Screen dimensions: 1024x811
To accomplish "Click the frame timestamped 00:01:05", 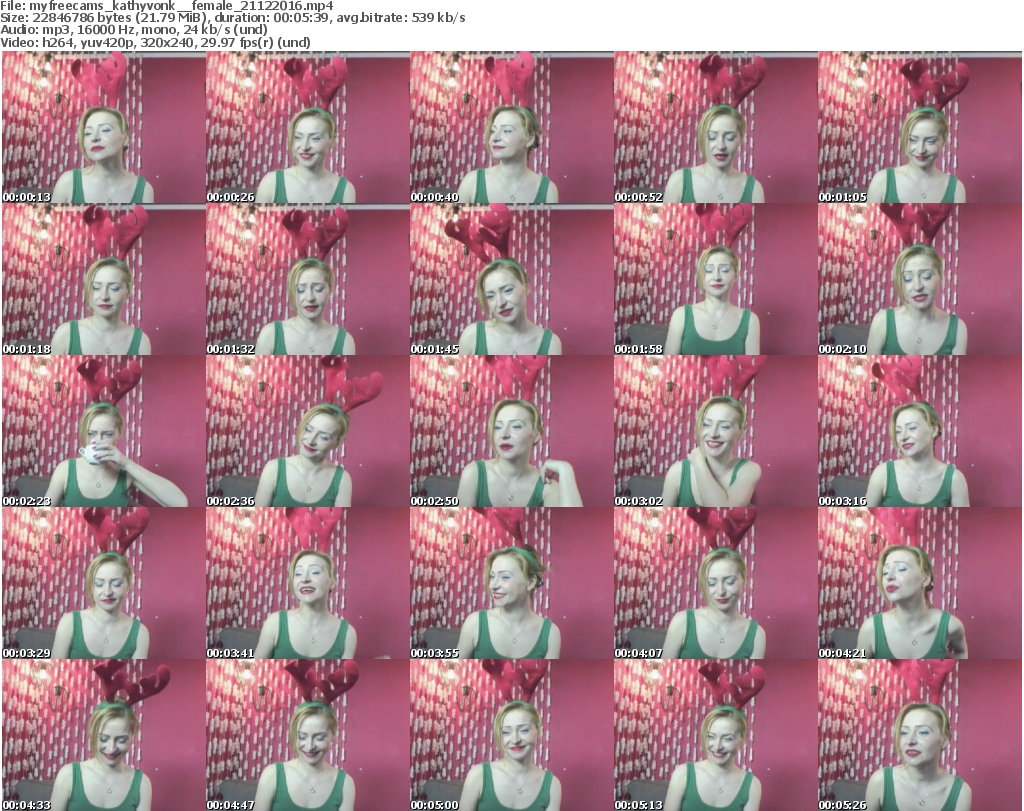I will point(918,128).
